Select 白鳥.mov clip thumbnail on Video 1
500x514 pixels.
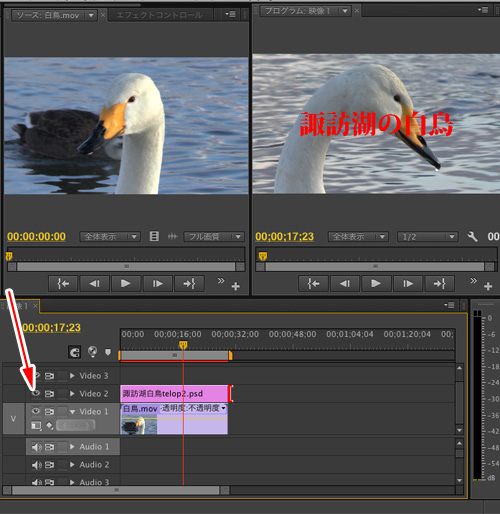(x=139, y=426)
